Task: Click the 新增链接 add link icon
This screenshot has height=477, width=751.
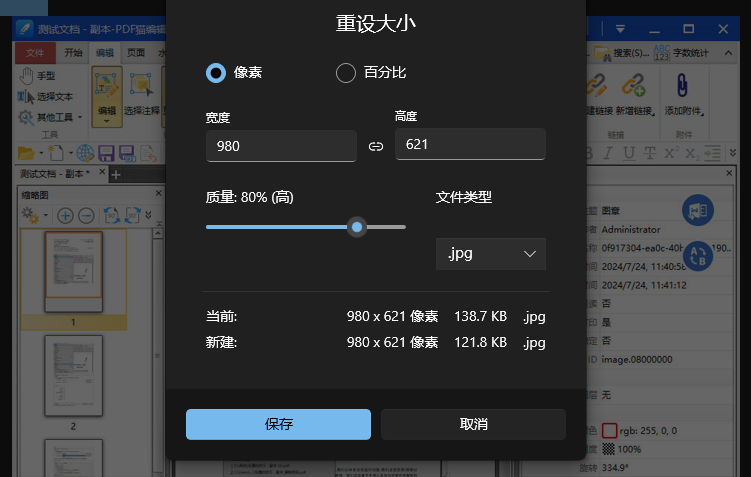Action: click(x=633, y=87)
